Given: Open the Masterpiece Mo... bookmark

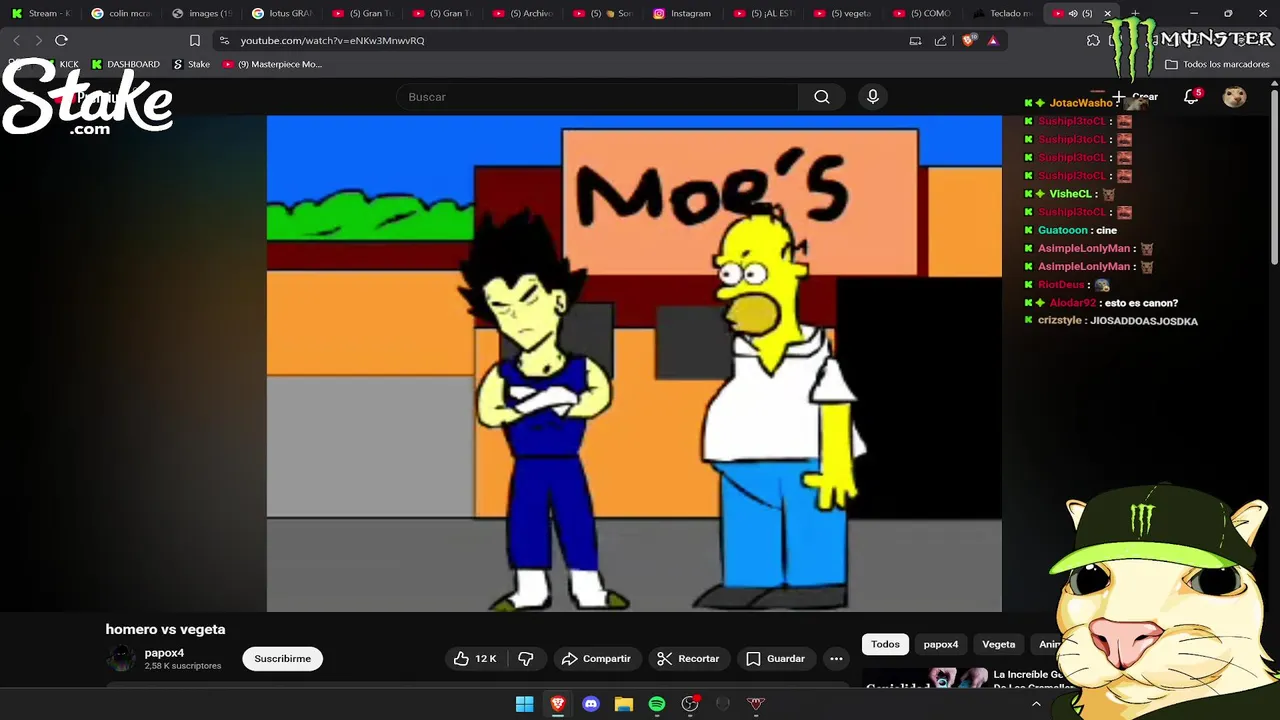Looking at the screenshot, I should click(272, 64).
